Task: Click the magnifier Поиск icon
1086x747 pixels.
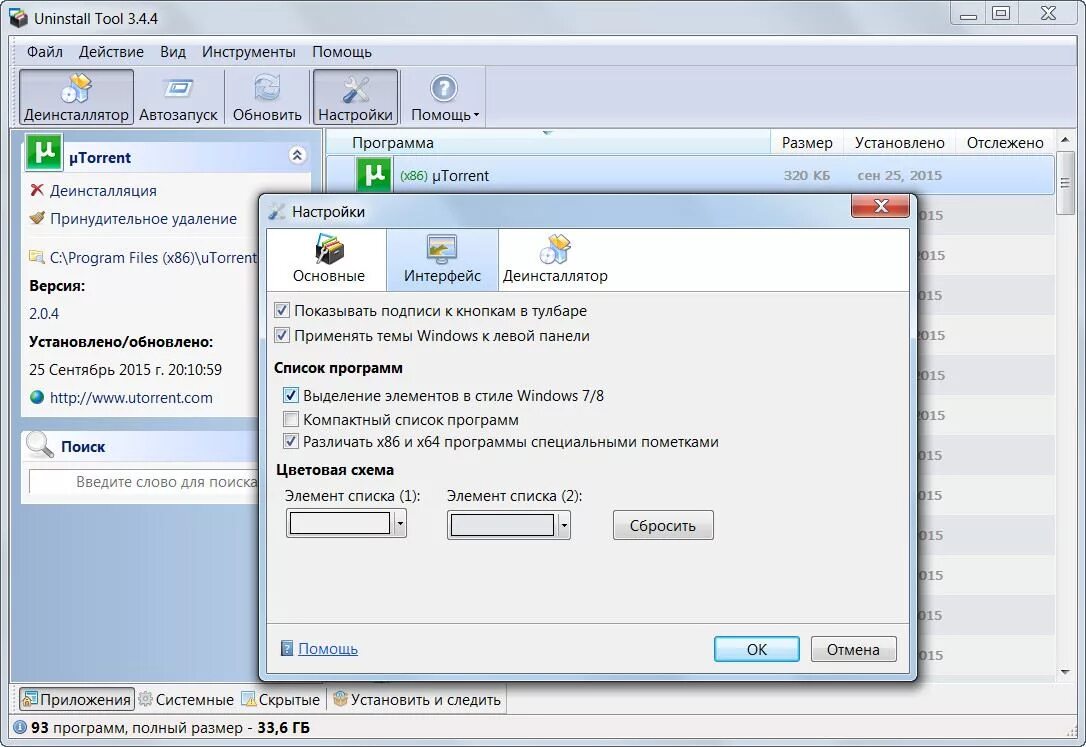Action: pos(39,445)
